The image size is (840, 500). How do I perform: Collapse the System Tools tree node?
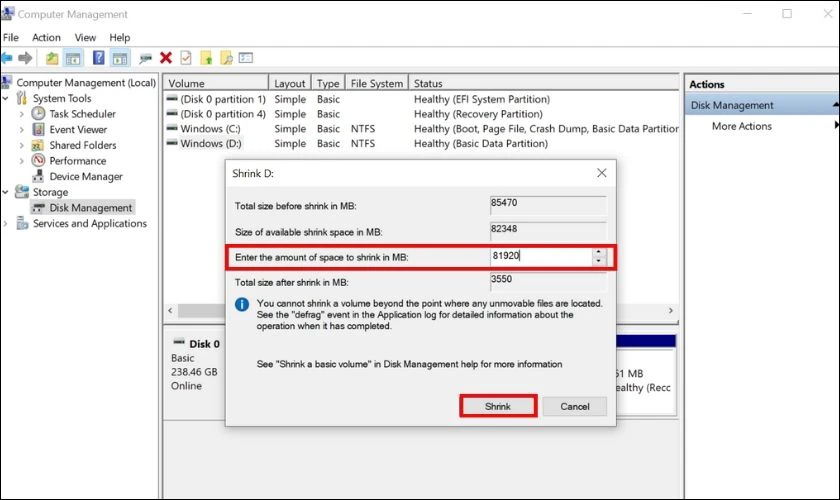click(6, 98)
